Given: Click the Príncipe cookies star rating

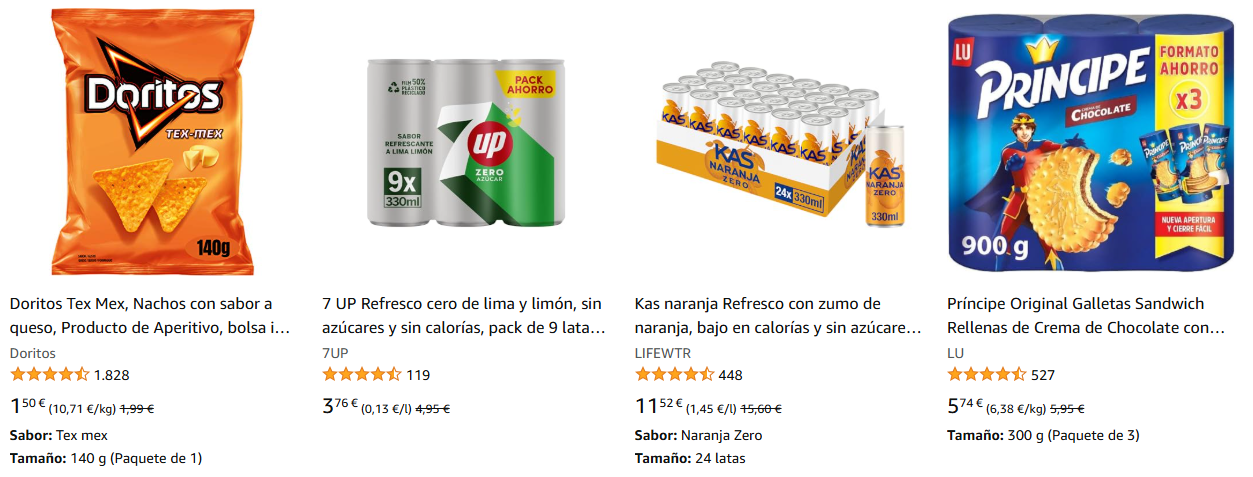Looking at the screenshot, I should pos(987,375).
